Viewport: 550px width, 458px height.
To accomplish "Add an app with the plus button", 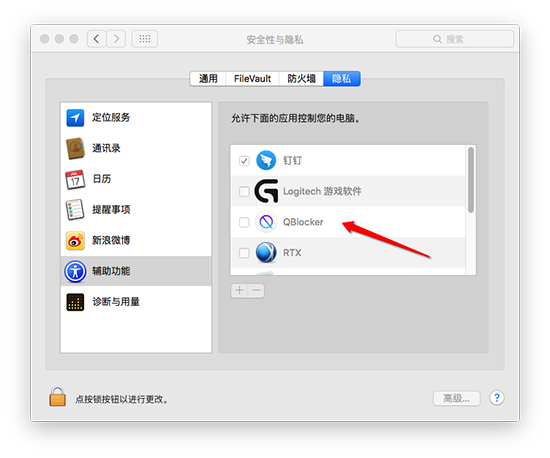I will [239, 291].
